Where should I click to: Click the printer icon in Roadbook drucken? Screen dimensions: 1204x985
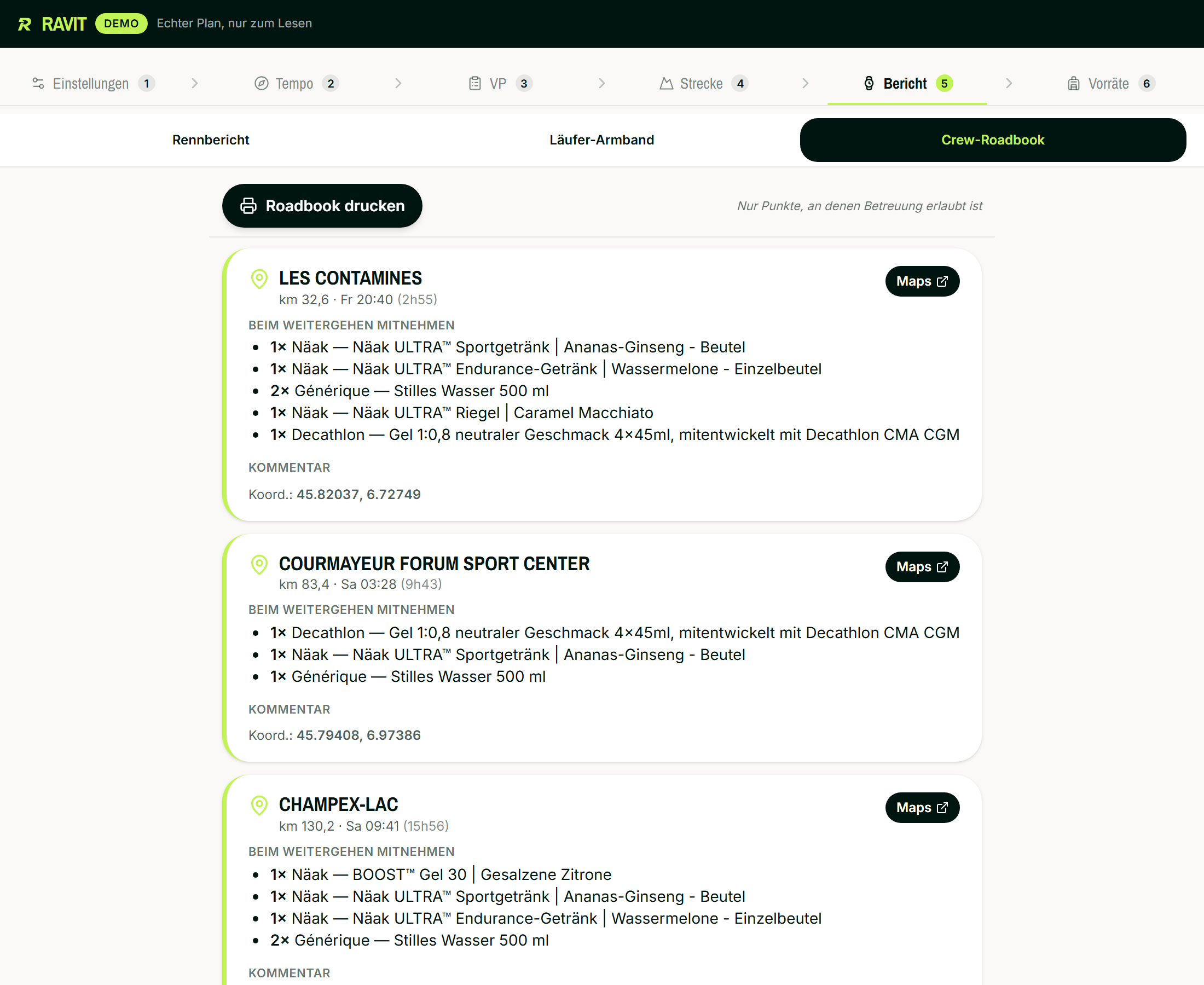pyautogui.click(x=248, y=206)
